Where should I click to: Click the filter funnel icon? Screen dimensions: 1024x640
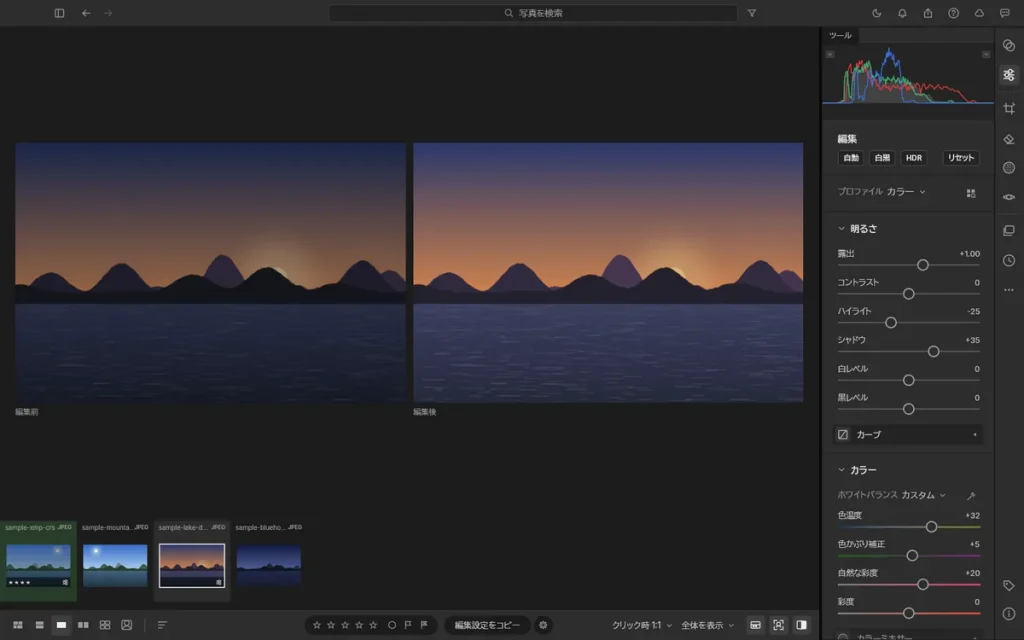click(x=752, y=13)
